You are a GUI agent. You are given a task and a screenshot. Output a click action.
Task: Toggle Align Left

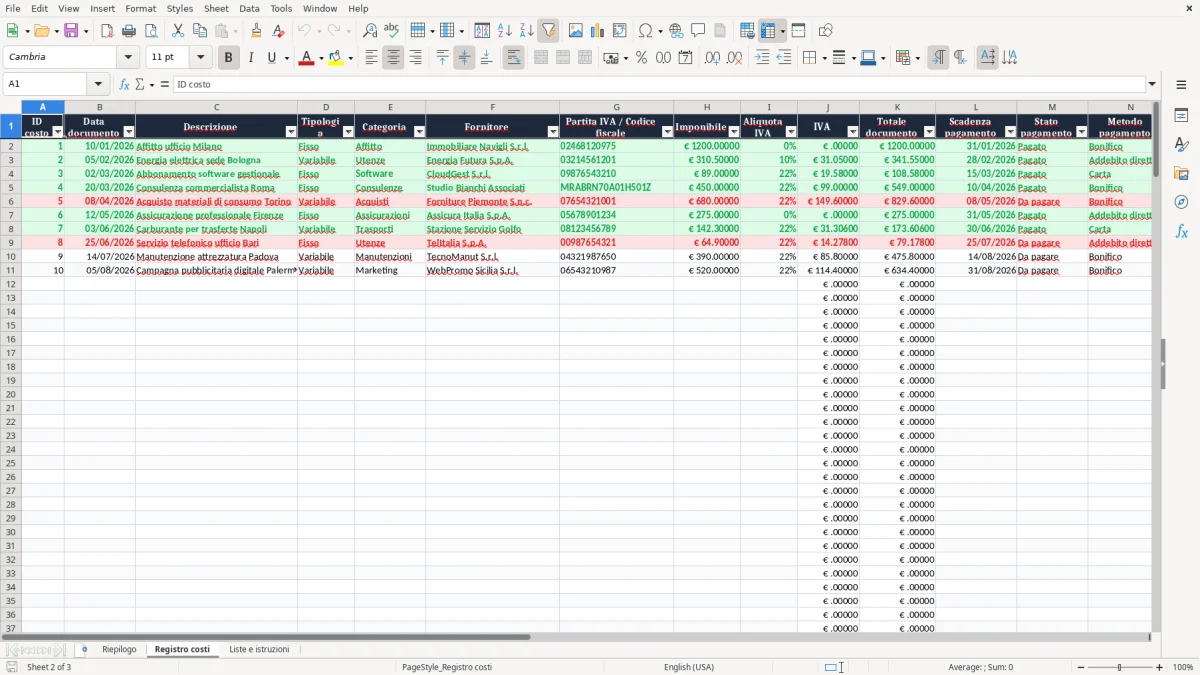click(371, 58)
